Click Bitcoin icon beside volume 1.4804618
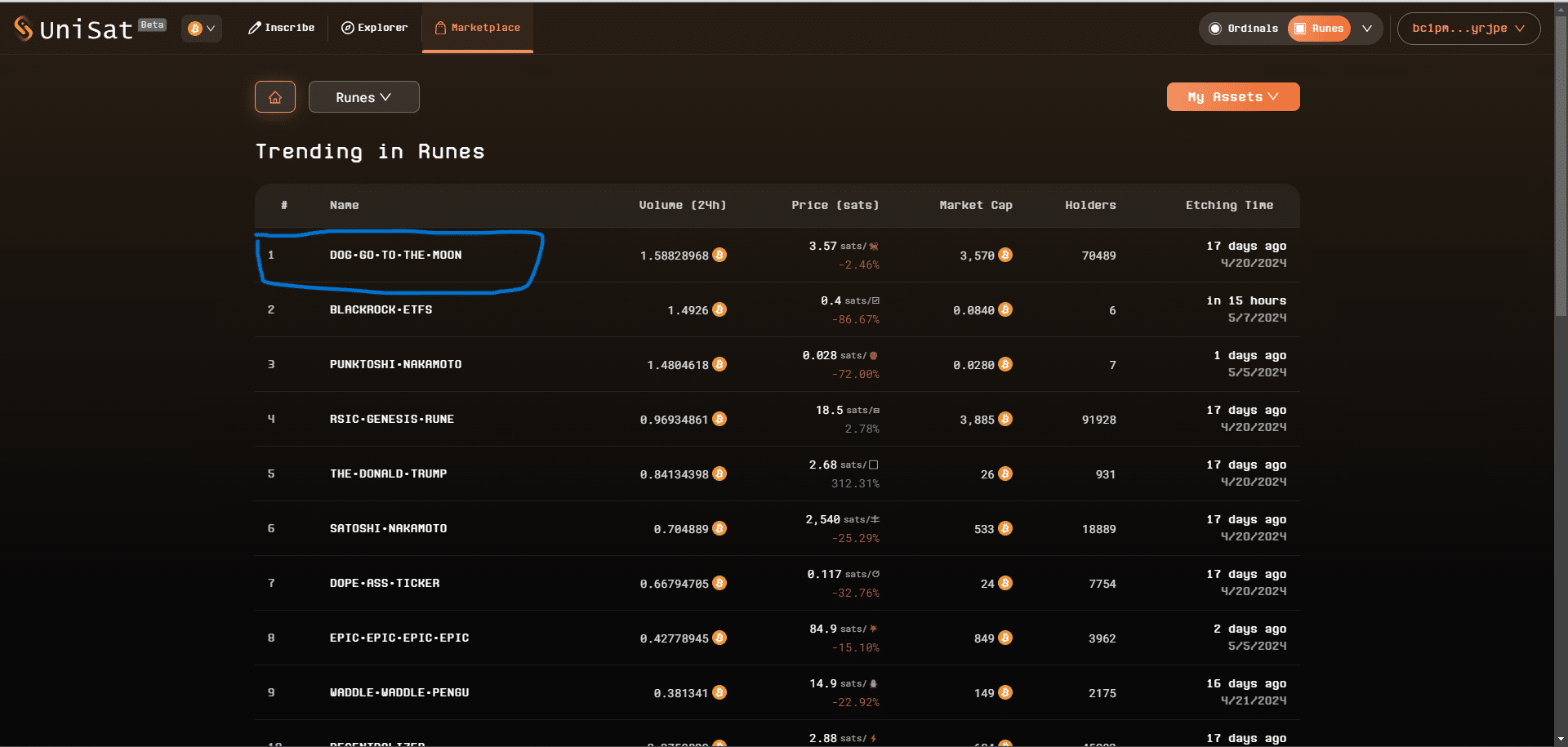This screenshot has height=747, width=1568. (719, 364)
